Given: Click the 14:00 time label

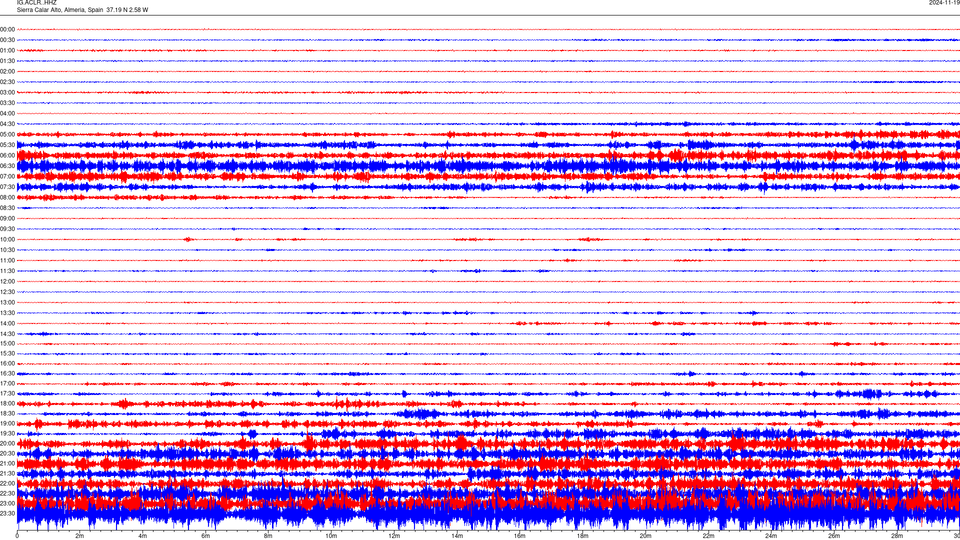Looking at the screenshot, I should click(x=7, y=323).
